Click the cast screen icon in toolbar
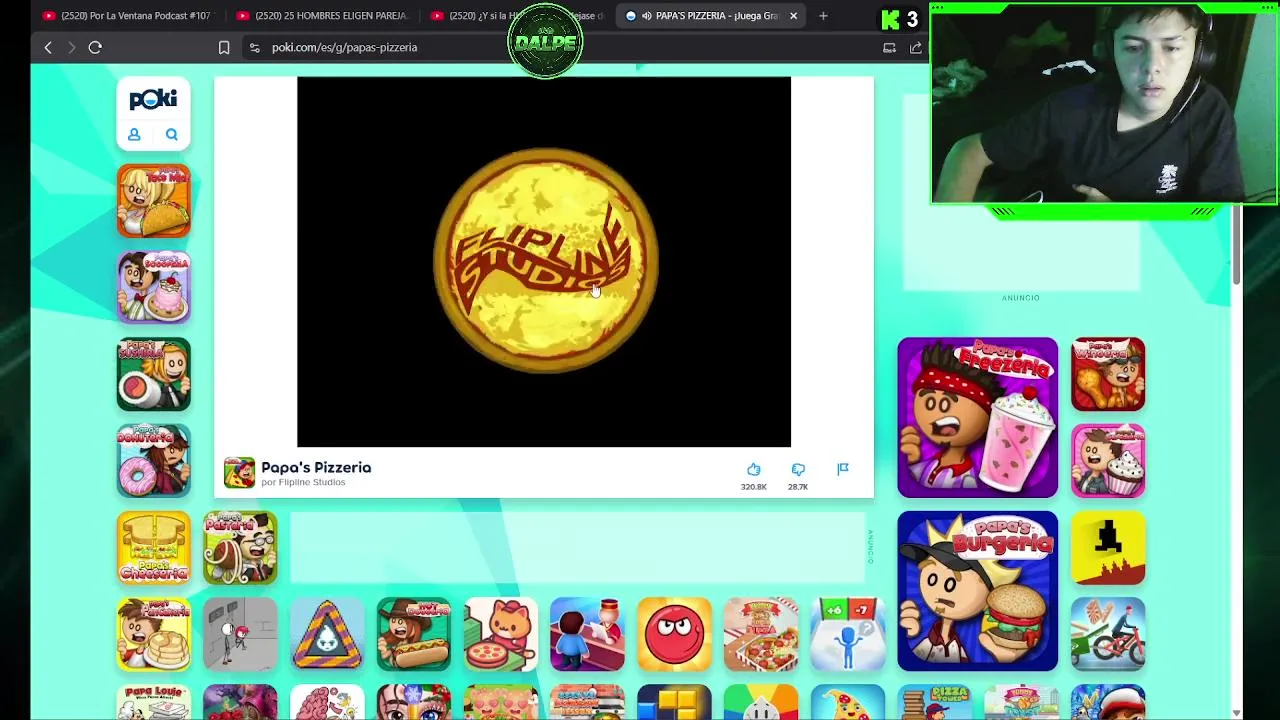 [x=889, y=47]
